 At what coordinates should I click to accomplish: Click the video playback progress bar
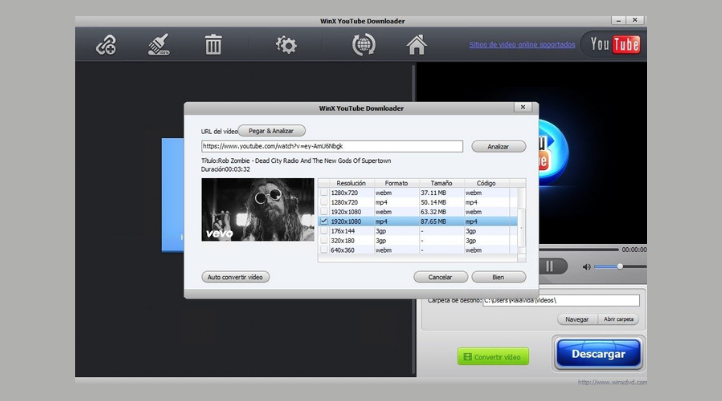coord(578,250)
